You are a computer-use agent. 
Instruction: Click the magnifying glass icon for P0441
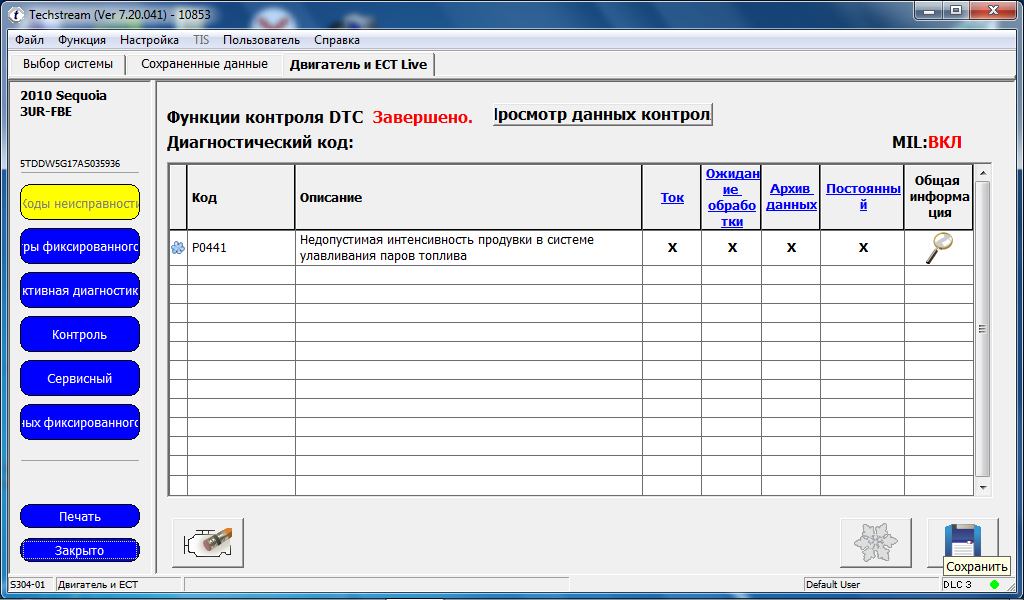click(938, 247)
